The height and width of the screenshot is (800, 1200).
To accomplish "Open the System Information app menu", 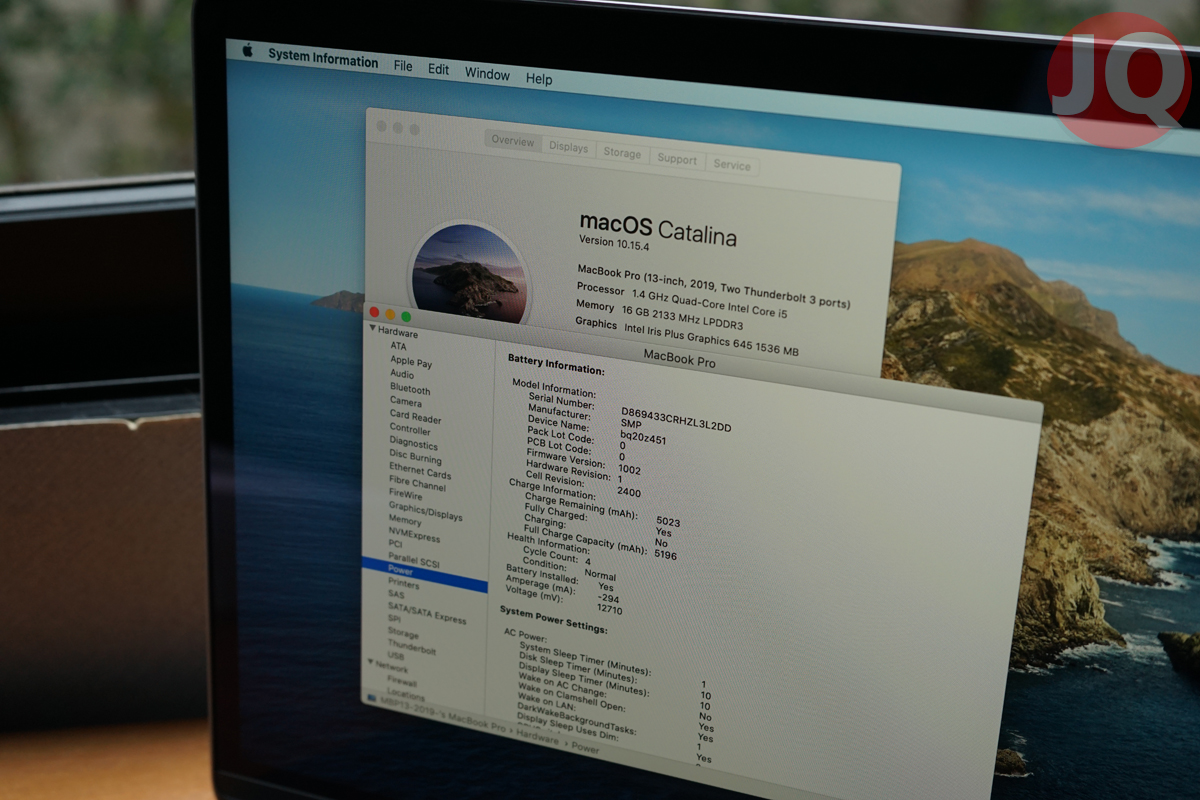I will point(323,58).
